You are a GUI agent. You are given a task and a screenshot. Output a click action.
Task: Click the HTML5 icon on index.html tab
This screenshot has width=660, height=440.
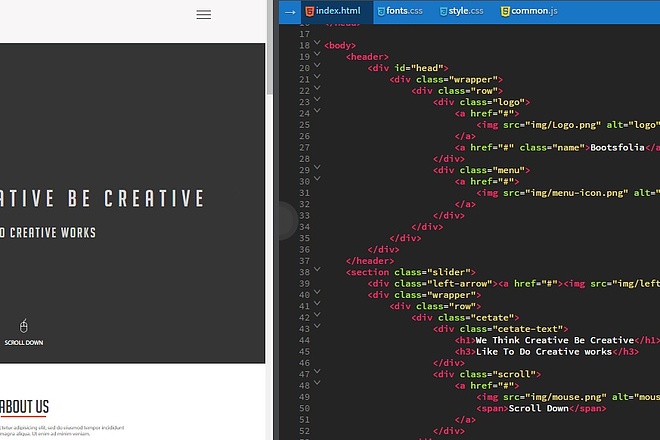[x=311, y=11]
